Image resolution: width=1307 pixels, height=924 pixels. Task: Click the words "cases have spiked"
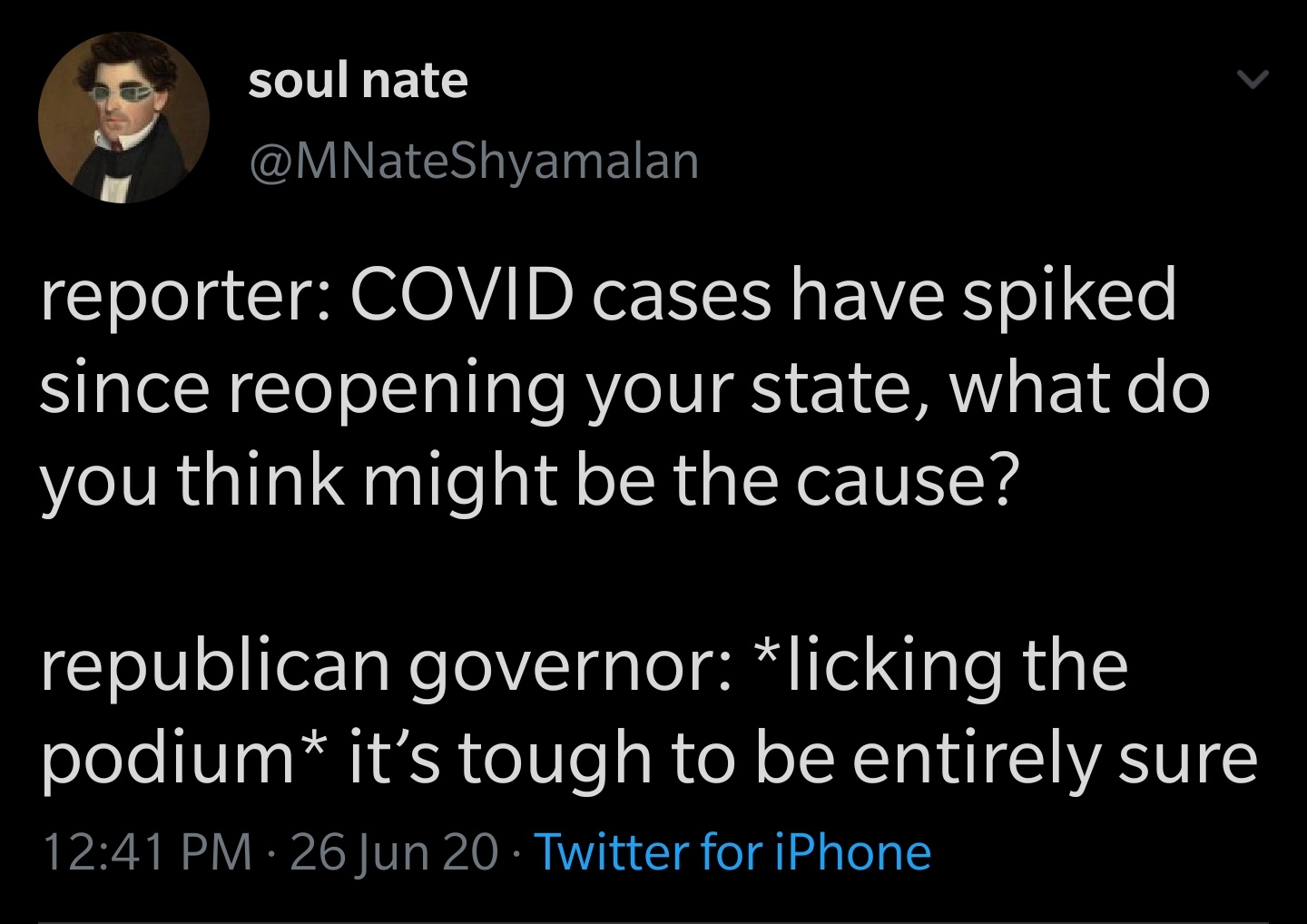pos(885,296)
